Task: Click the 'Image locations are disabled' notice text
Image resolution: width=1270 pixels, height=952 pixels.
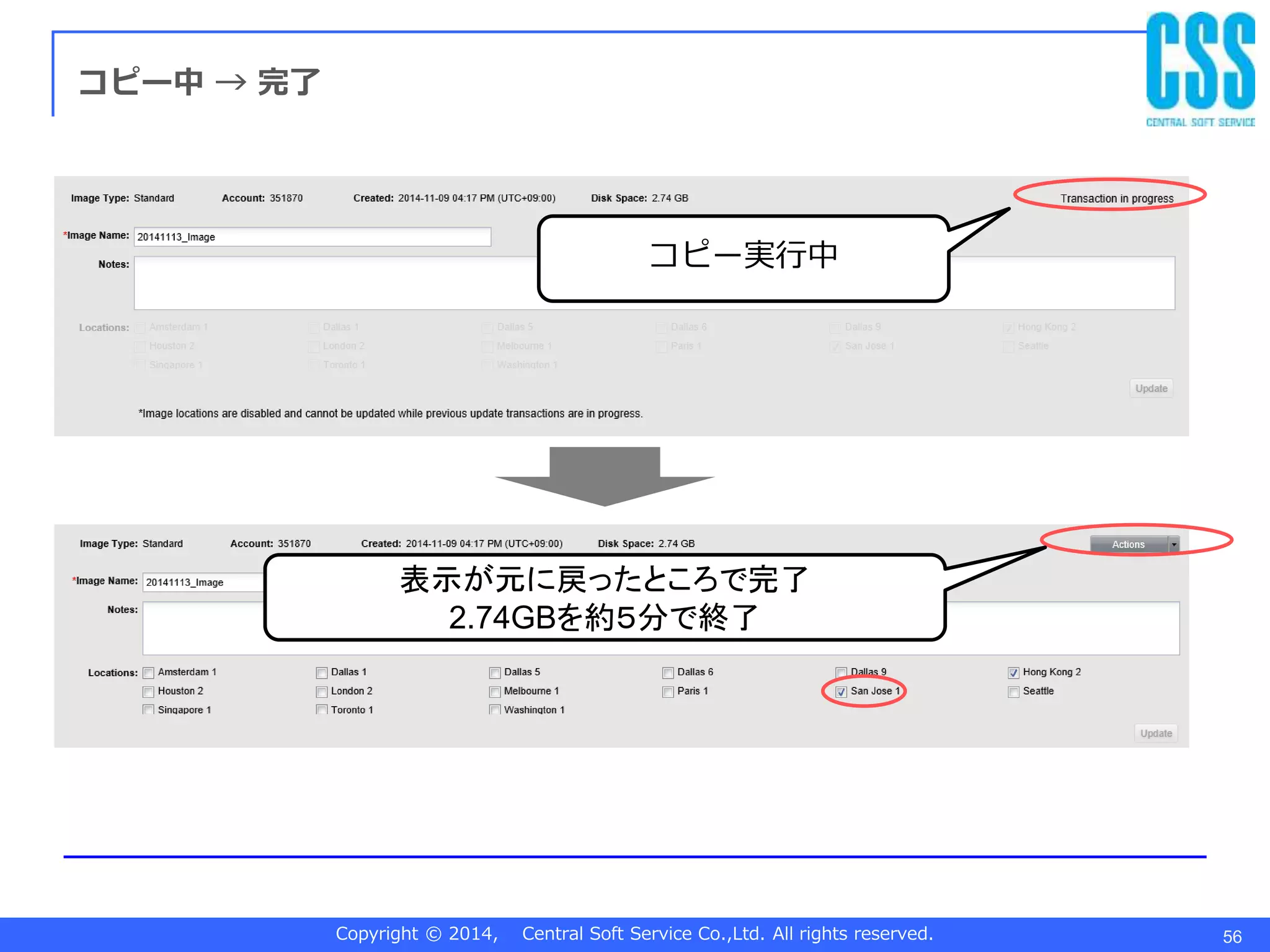Action: tap(391, 413)
